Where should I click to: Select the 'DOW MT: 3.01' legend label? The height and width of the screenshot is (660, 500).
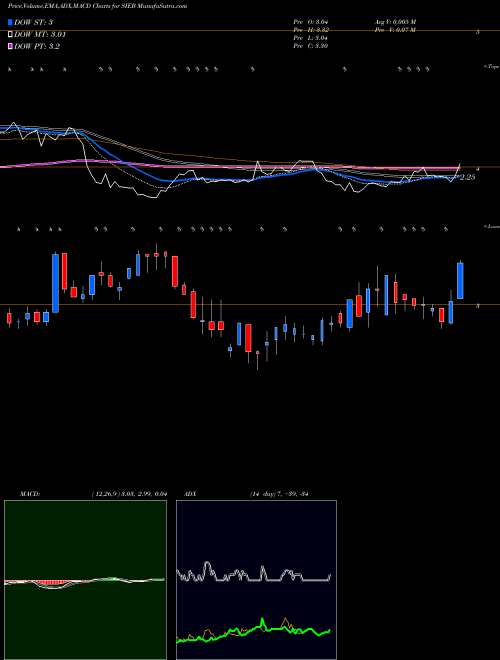coord(40,34)
